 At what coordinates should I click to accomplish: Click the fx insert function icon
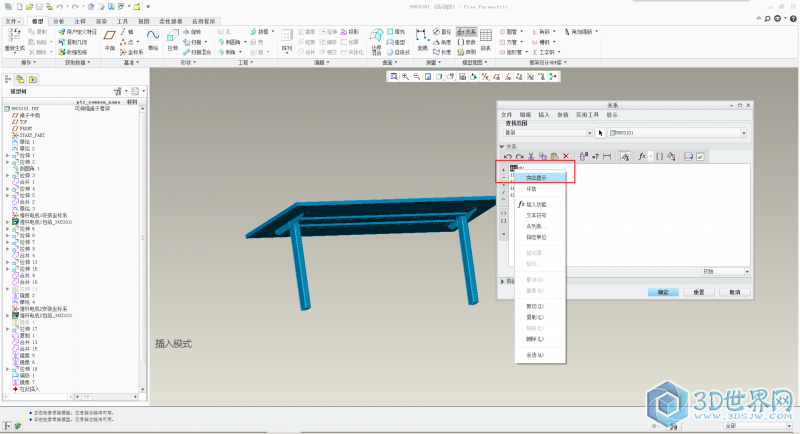(641, 156)
